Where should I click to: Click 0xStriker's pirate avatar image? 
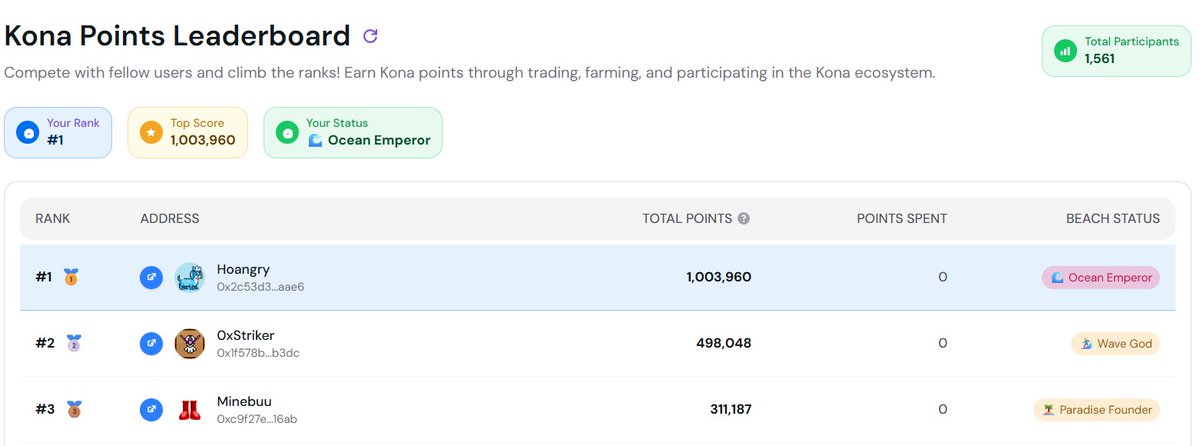click(190, 343)
